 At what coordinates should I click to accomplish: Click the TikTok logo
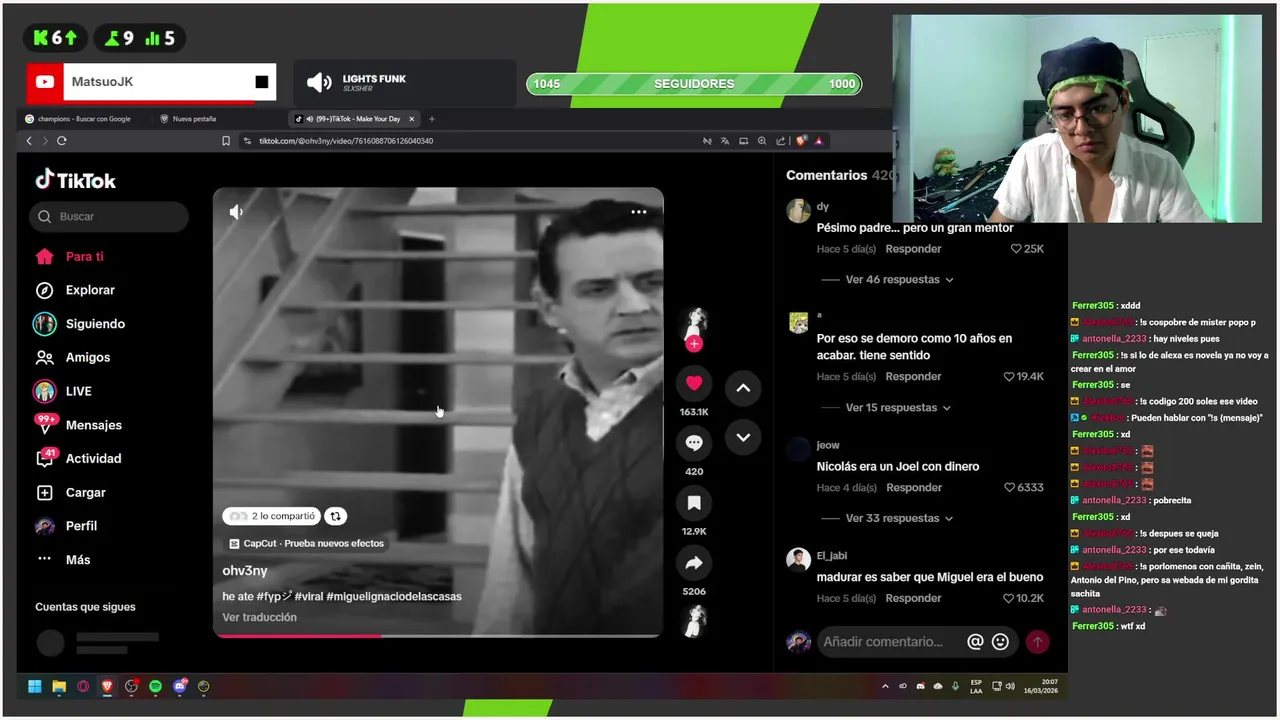(76, 180)
